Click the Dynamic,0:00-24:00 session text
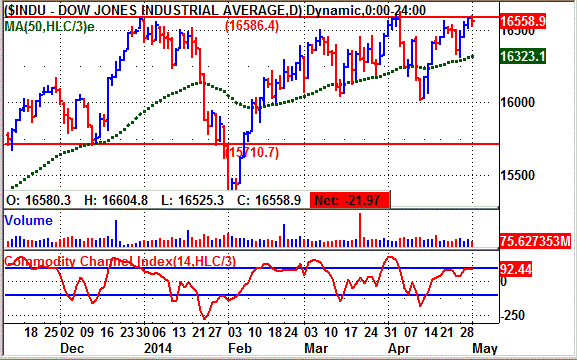577x360 pixels. (366, 10)
